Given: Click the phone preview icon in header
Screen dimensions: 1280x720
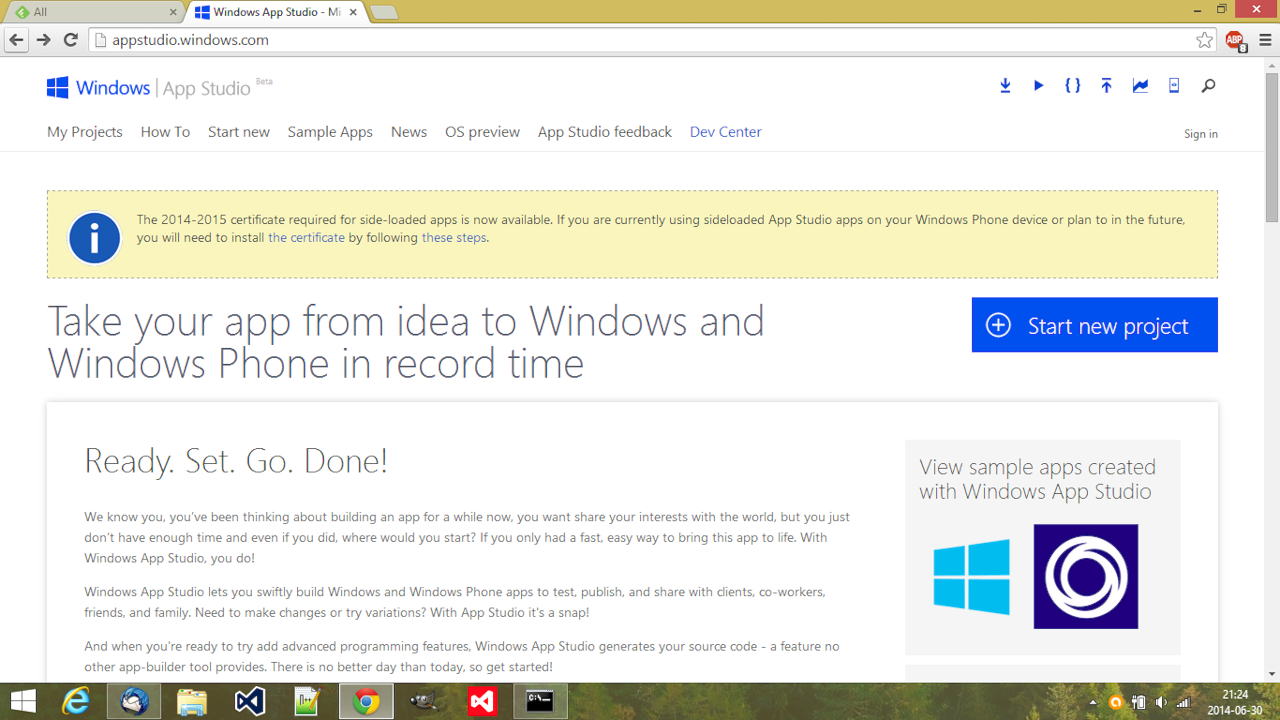Looking at the screenshot, I should pyautogui.click(x=1174, y=86).
